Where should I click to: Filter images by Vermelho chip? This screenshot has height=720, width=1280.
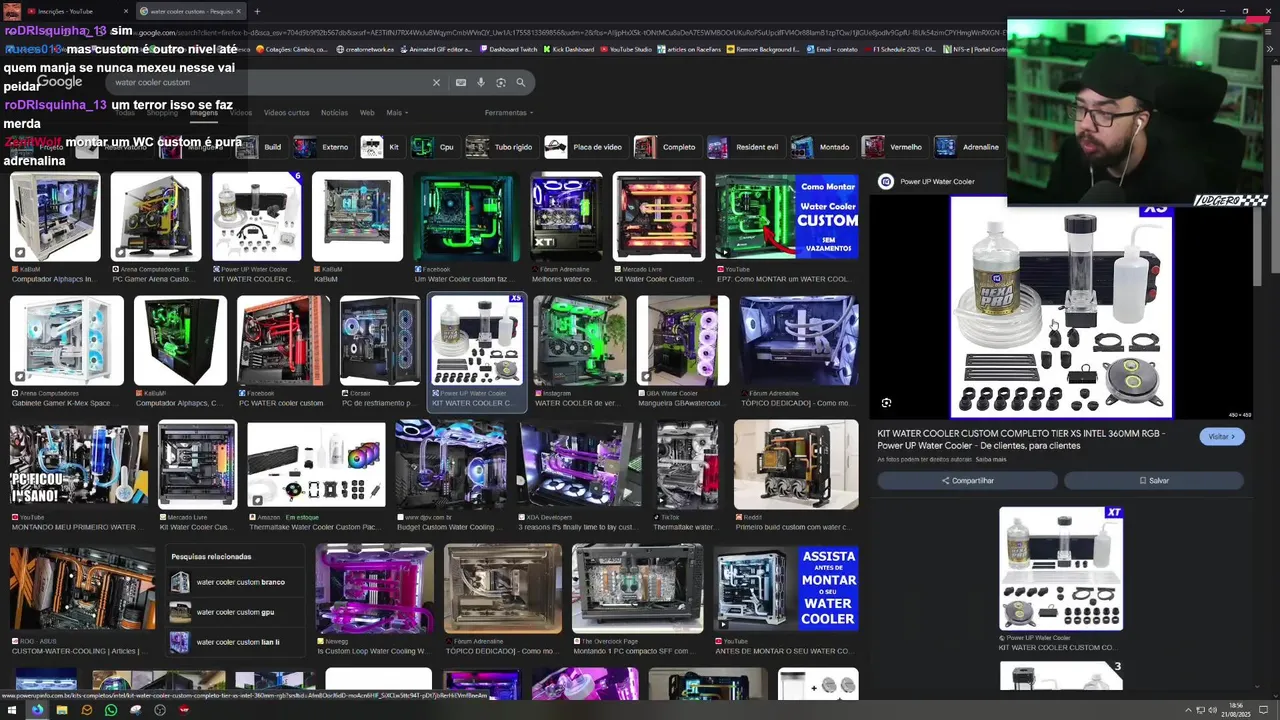click(x=894, y=147)
